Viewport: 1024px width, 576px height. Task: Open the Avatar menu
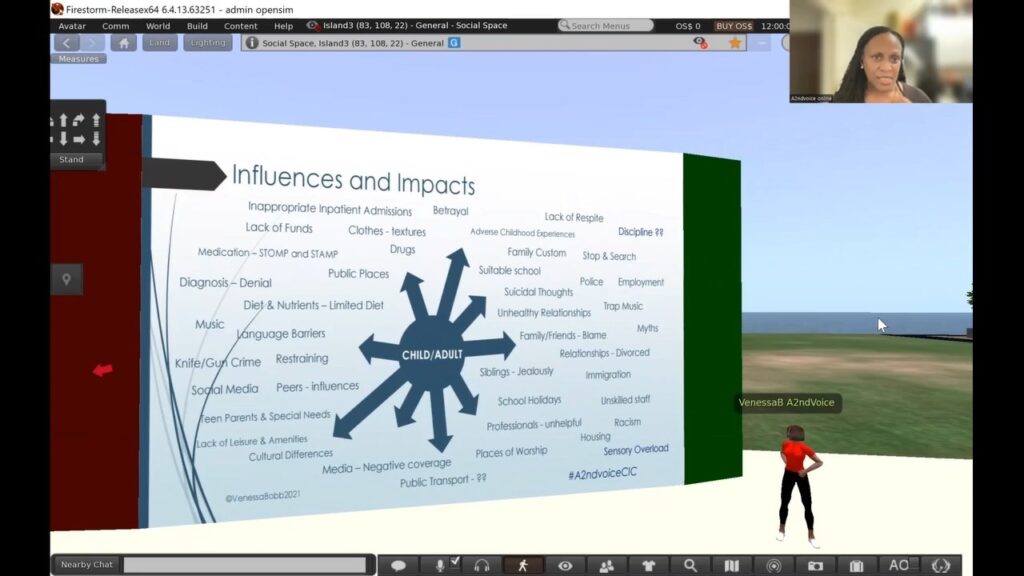point(72,26)
